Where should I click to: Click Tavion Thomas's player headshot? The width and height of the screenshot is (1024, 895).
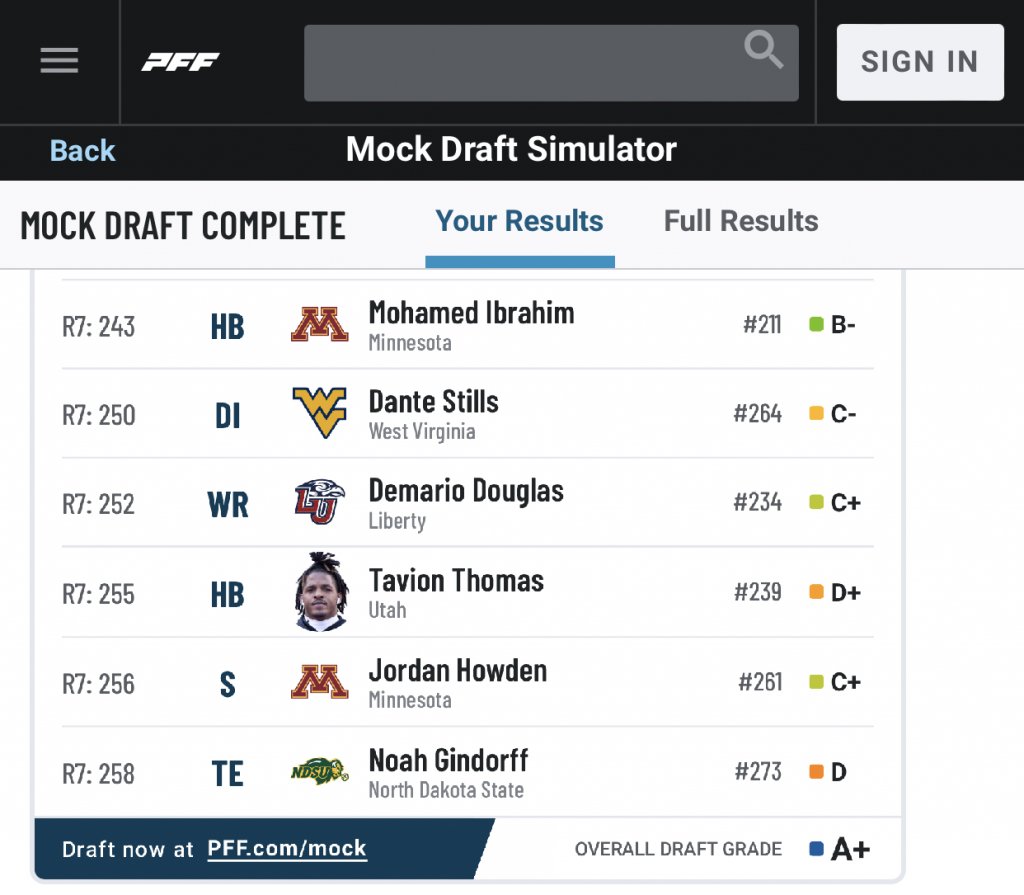321,592
